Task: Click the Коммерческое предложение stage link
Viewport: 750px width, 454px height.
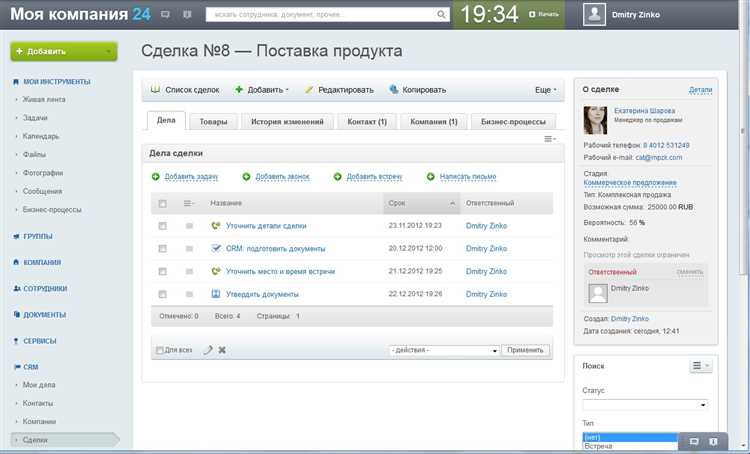Action: 630,183
